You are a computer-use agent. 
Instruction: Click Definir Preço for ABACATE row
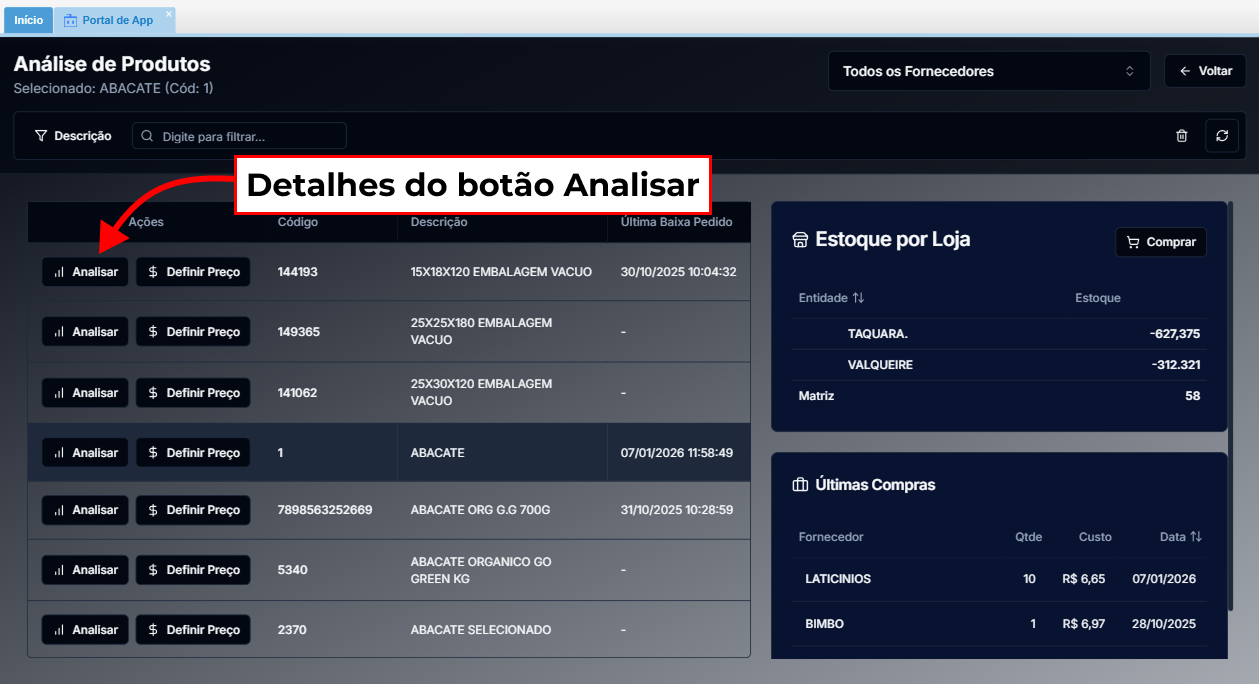(x=193, y=453)
